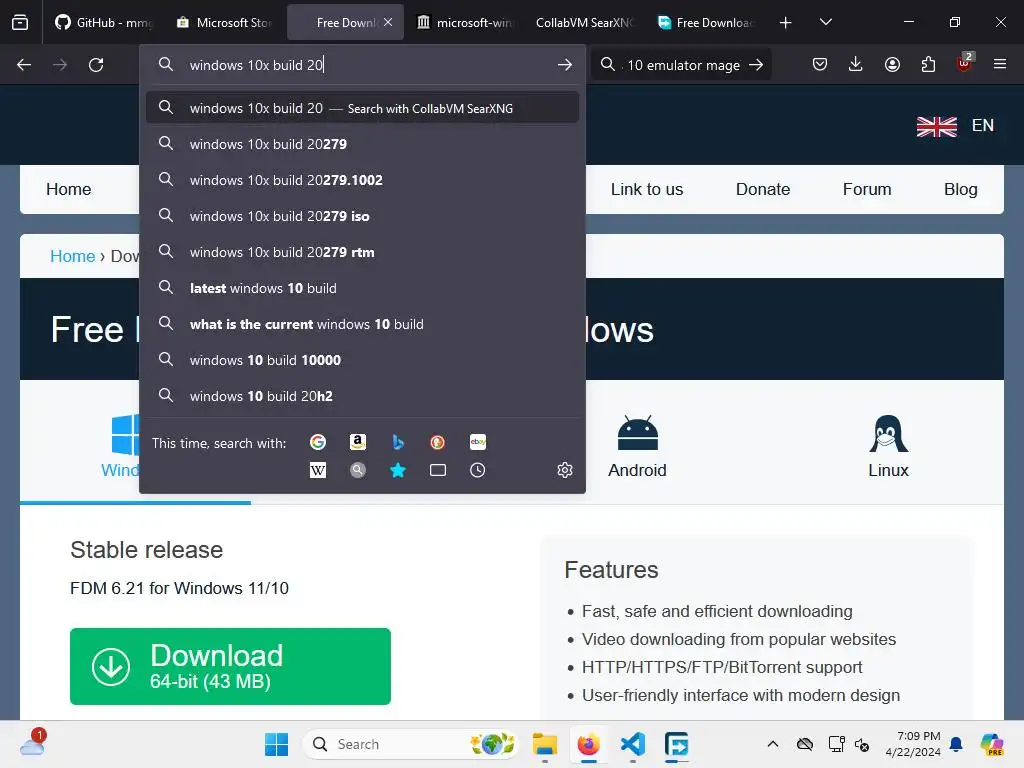The height and width of the screenshot is (768, 1024).
Task: Open Copilot preview in taskbar
Action: (992, 744)
